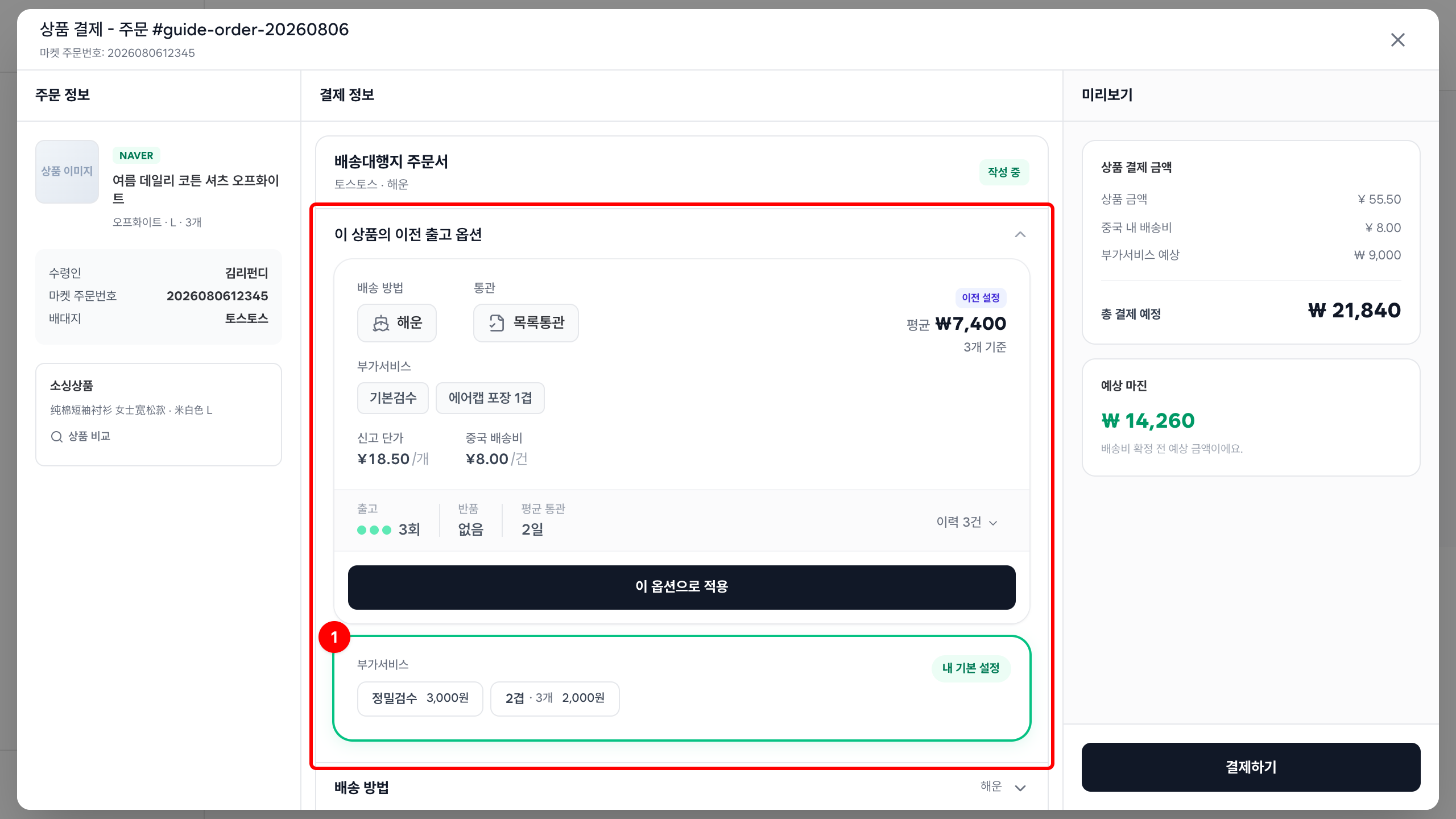Click the 이 옵션으로 적용 button
This screenshot has height=819, width=1456.
click(x=682, y=588)
